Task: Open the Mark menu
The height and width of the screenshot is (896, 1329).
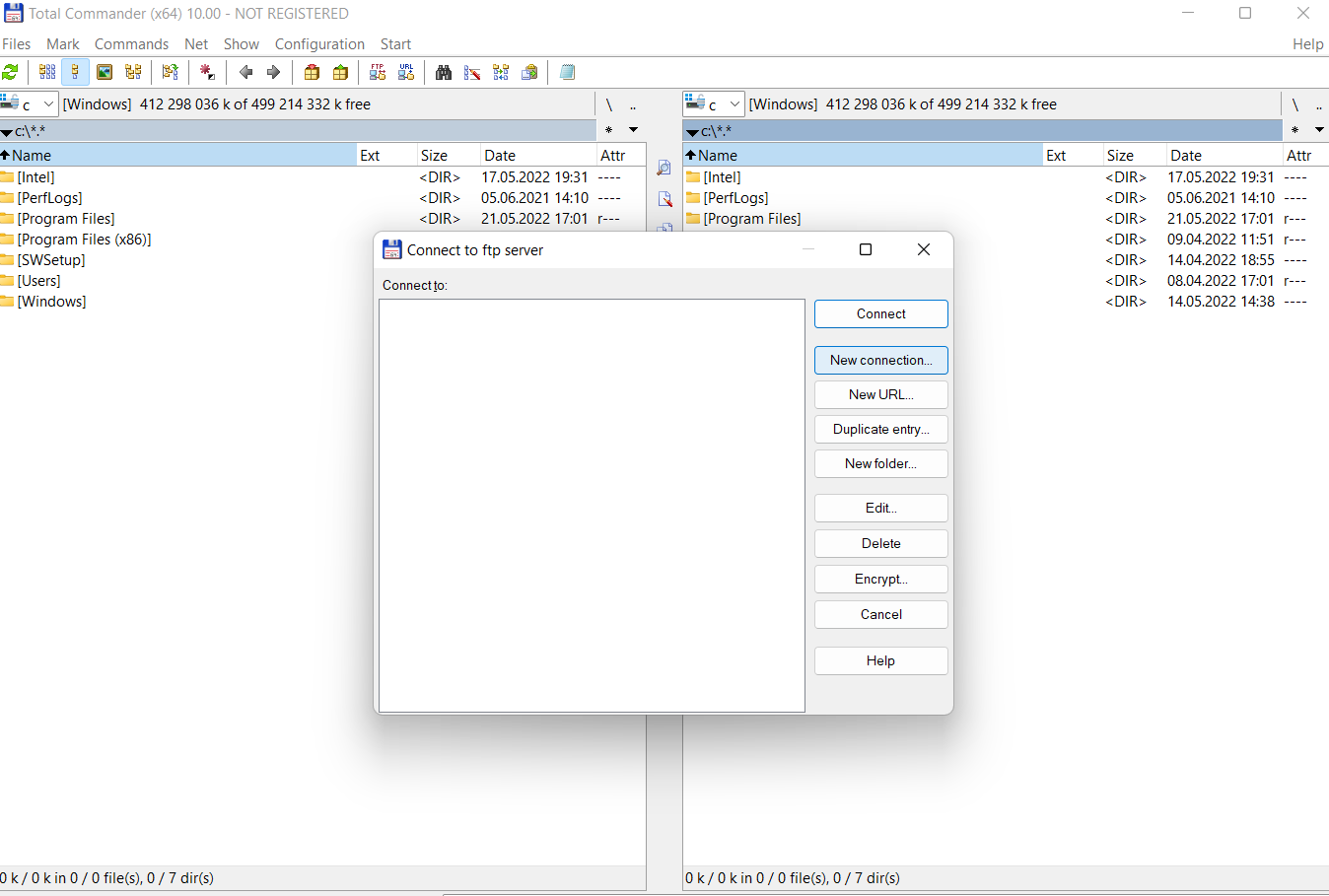Action: (63, 44)
